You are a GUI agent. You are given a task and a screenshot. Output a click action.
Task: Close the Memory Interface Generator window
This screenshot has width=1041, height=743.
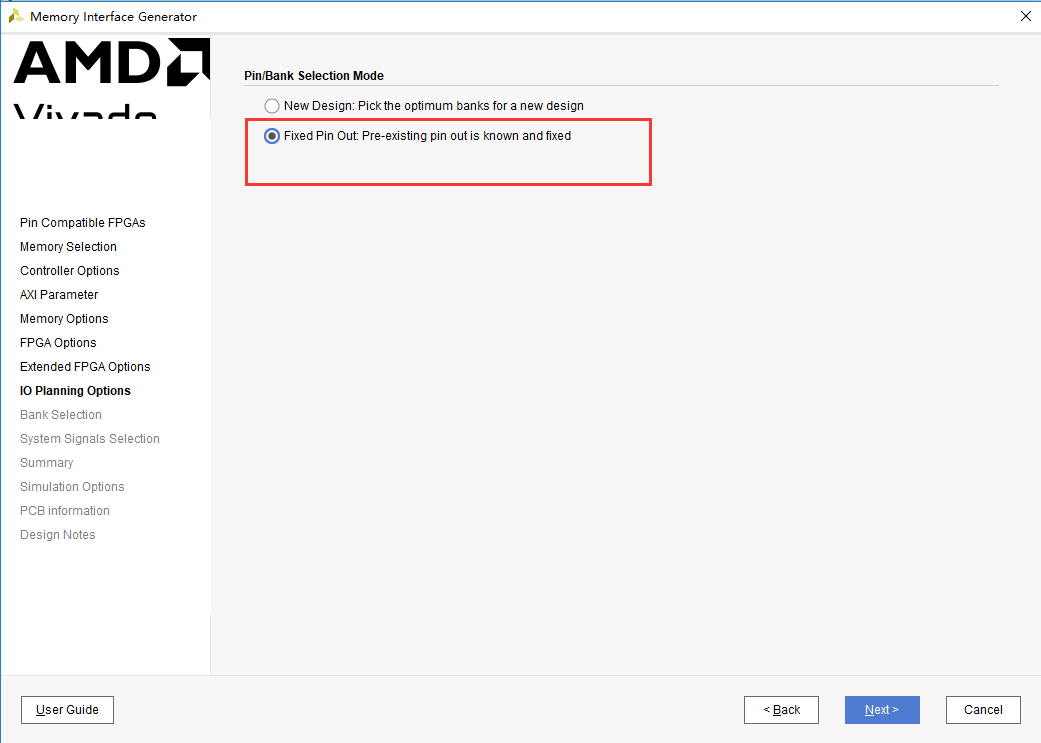[1025, 17]
